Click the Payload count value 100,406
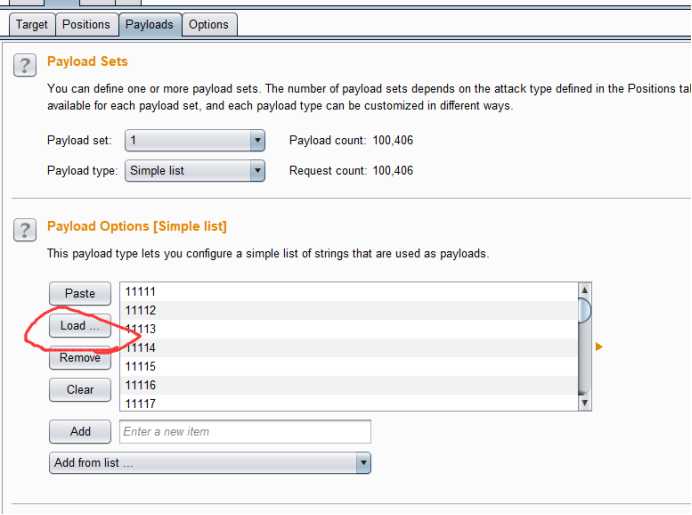 pos(393,140)
